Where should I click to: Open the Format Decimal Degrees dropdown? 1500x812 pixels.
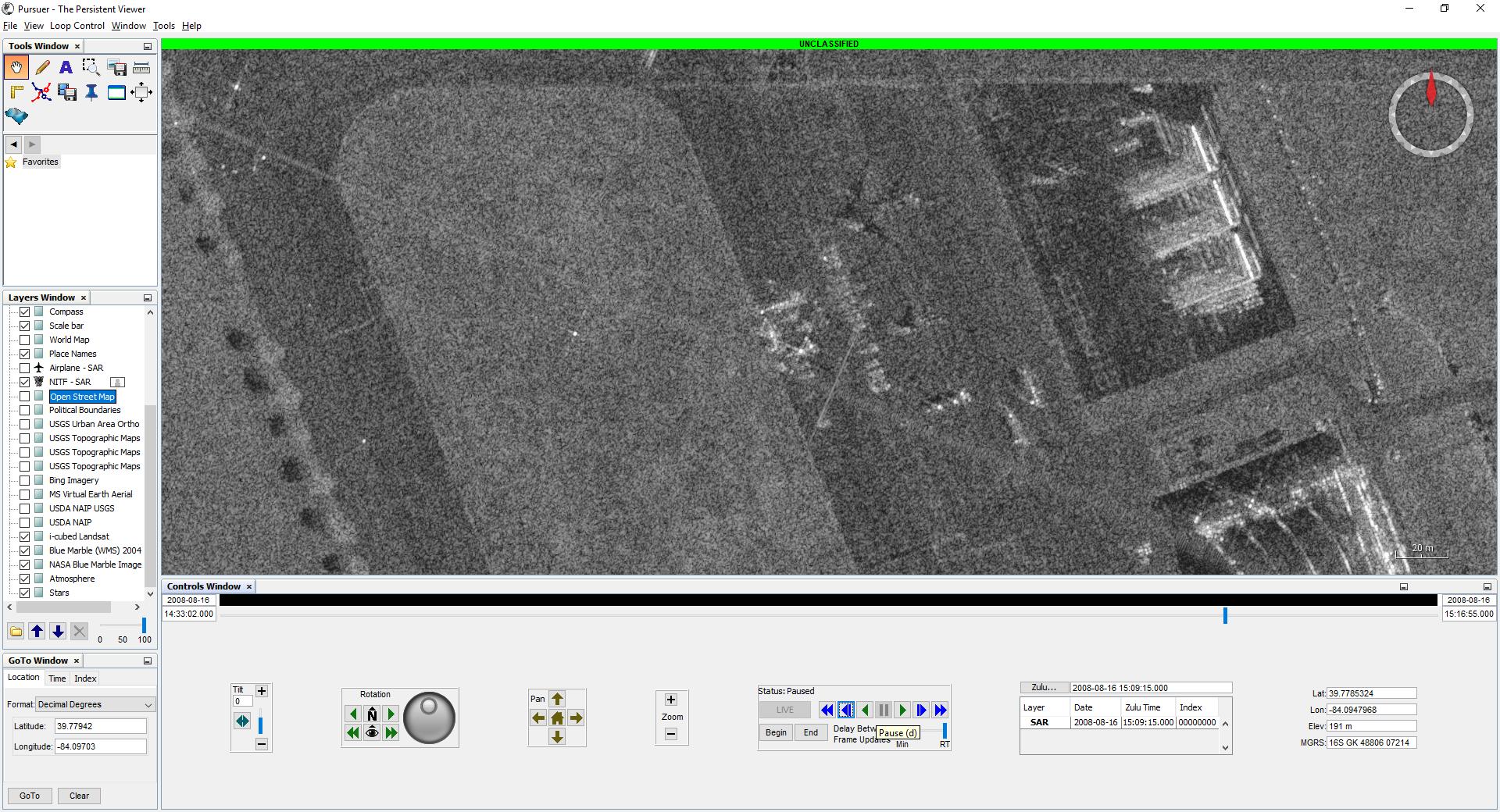[x=96, y=704]
